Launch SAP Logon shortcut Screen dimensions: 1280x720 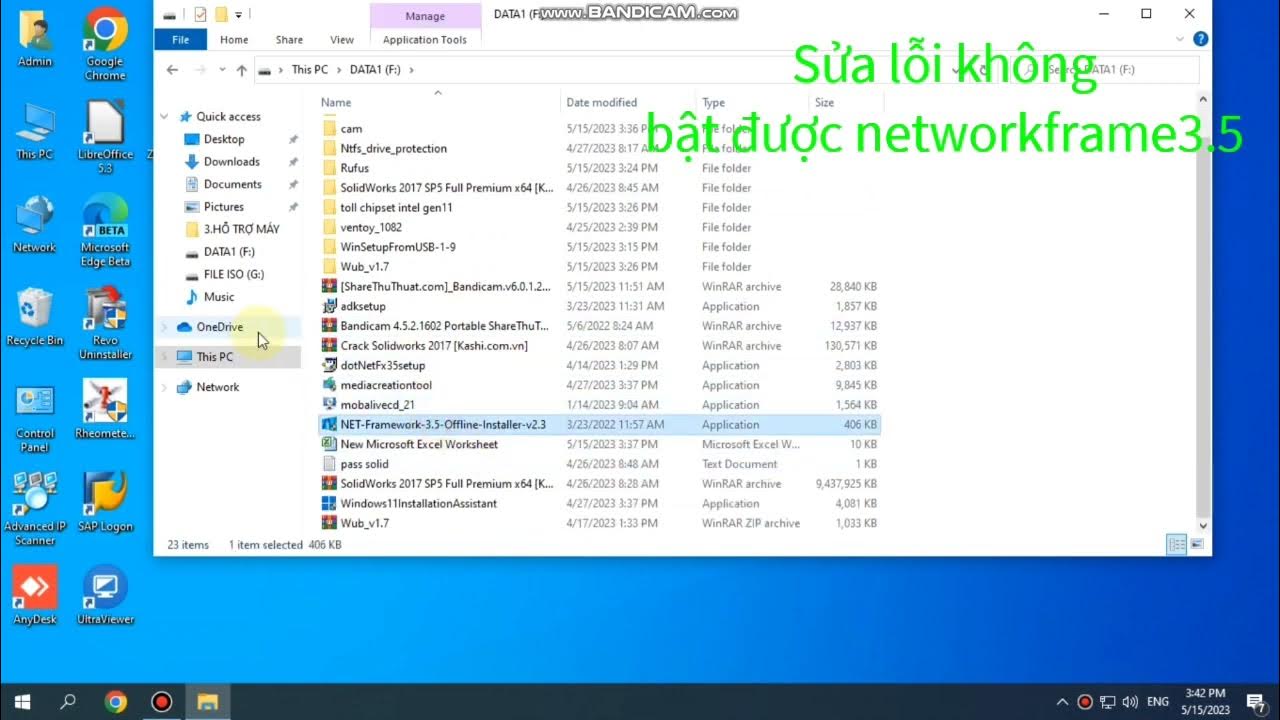tap(105, 502)
